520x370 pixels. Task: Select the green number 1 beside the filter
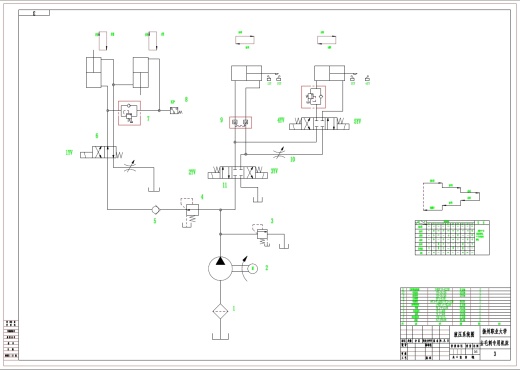point(234,309)
